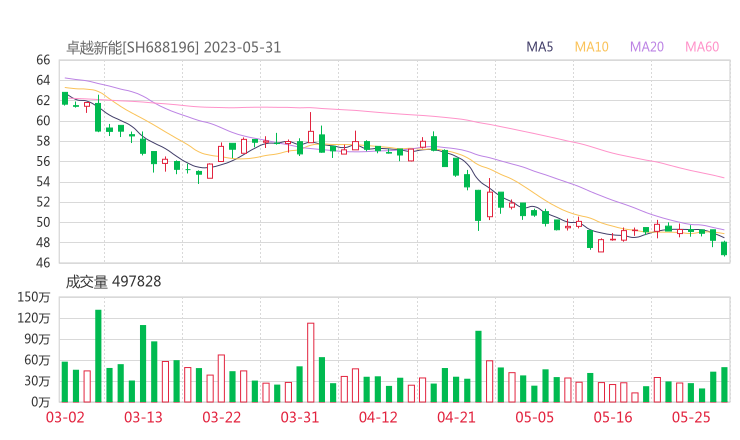The image size is (740, 440).
Task: Click the 90万 volume axis label
Action: point(37,339)
